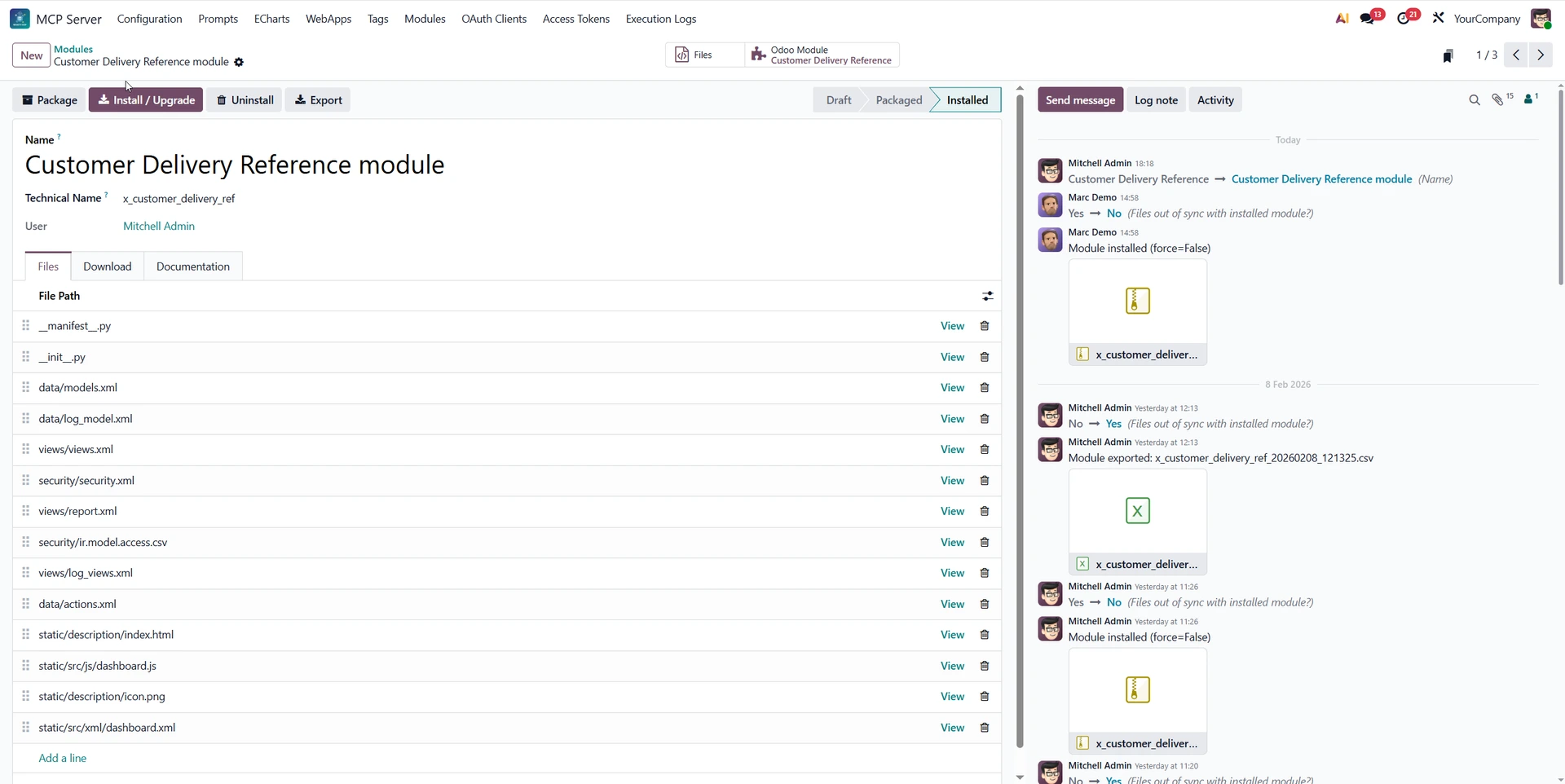Viewport: 1565px width, 784px height.
Task: View the security/security.xml file
Action: click(x=952, y=481)
